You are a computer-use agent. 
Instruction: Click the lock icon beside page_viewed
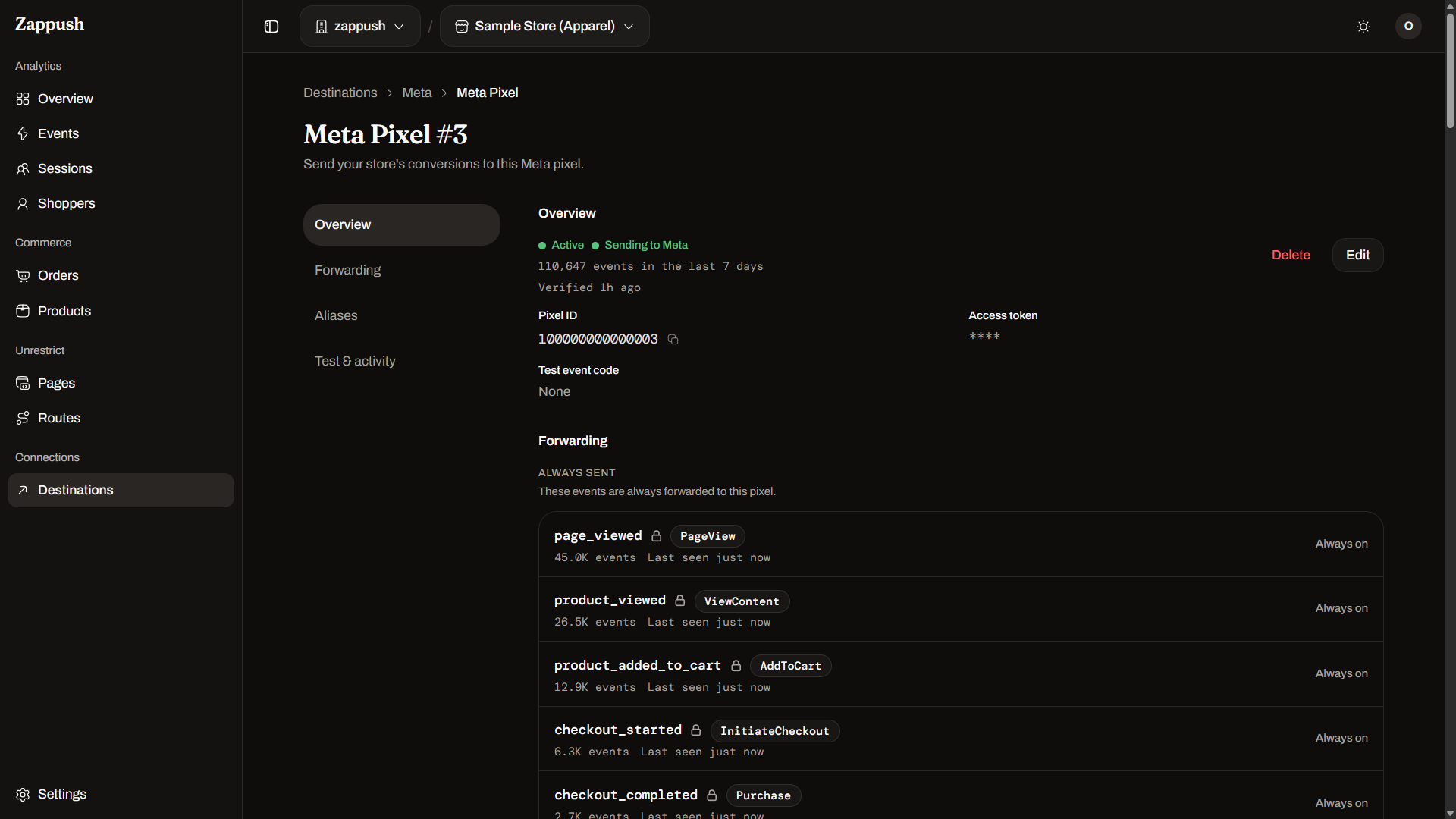tap(657, 536)
